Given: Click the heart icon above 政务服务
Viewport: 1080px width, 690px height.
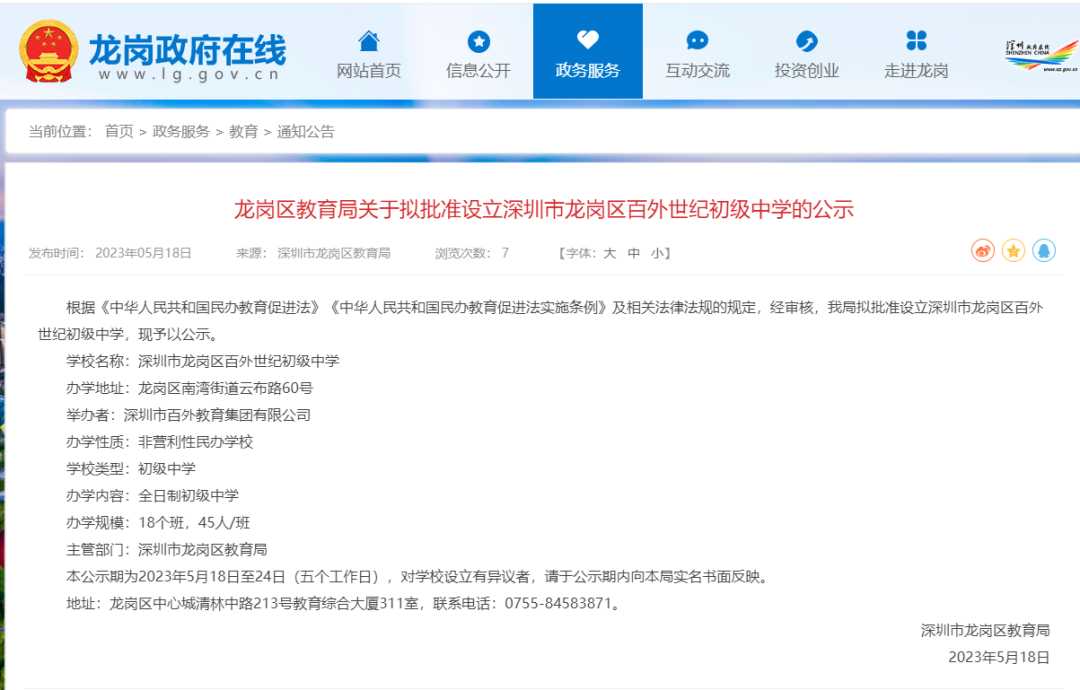Looking at the screenshot, I should [x=588, y=40].
